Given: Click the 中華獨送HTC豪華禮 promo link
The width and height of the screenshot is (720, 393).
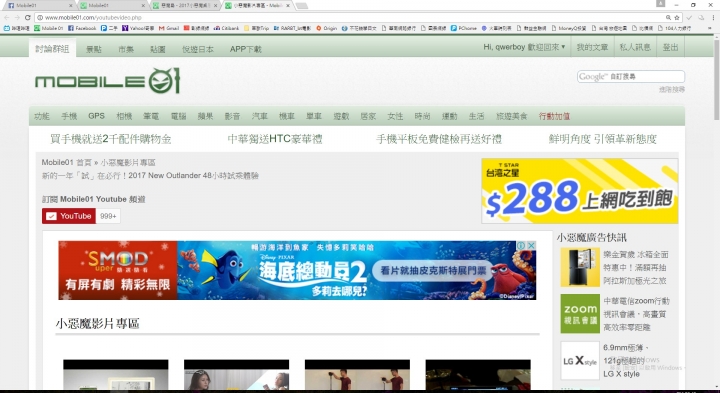Looking at the screenshot, I should tap(275, 139).
